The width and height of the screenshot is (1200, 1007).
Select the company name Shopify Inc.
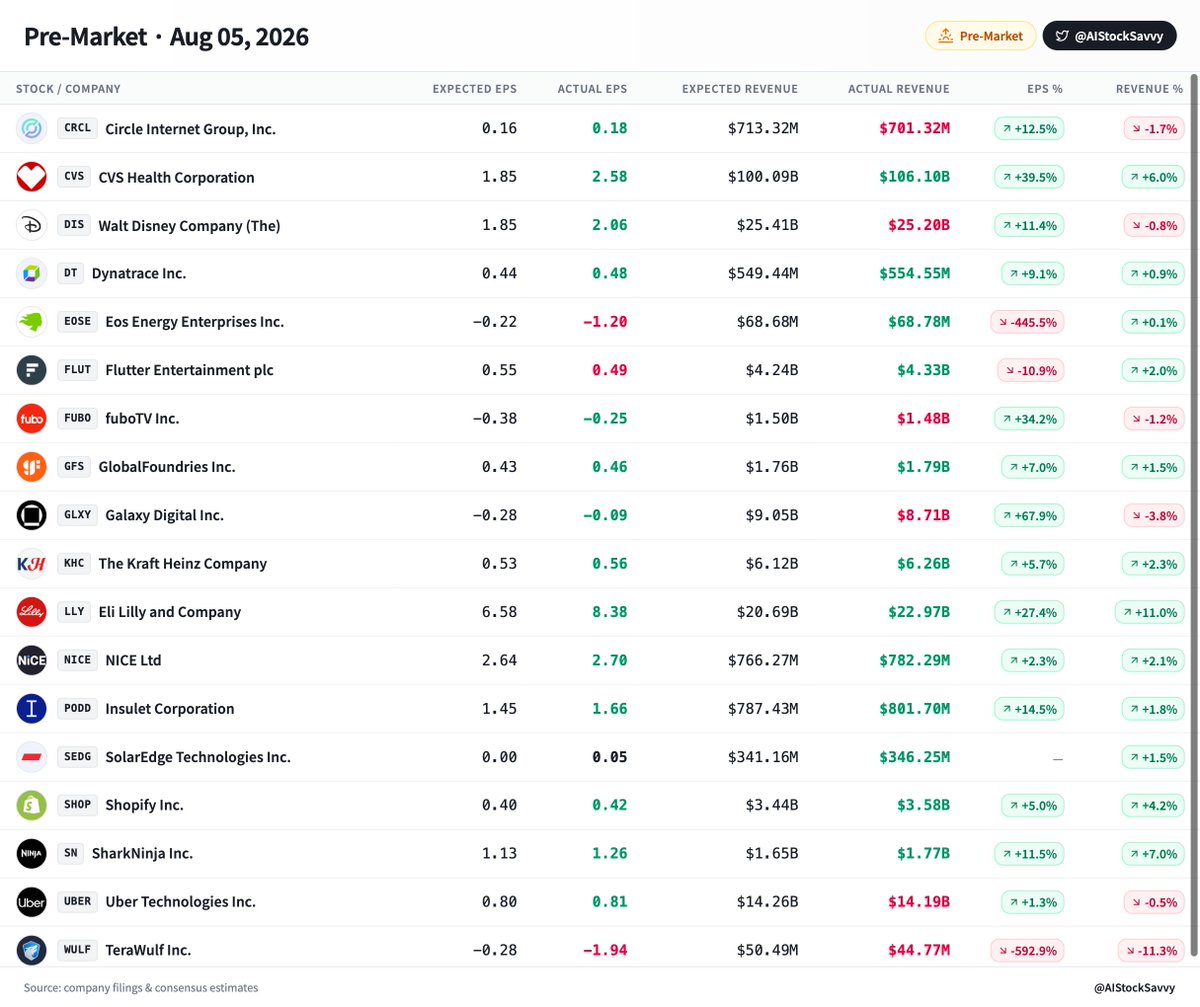tap(144, 805)
